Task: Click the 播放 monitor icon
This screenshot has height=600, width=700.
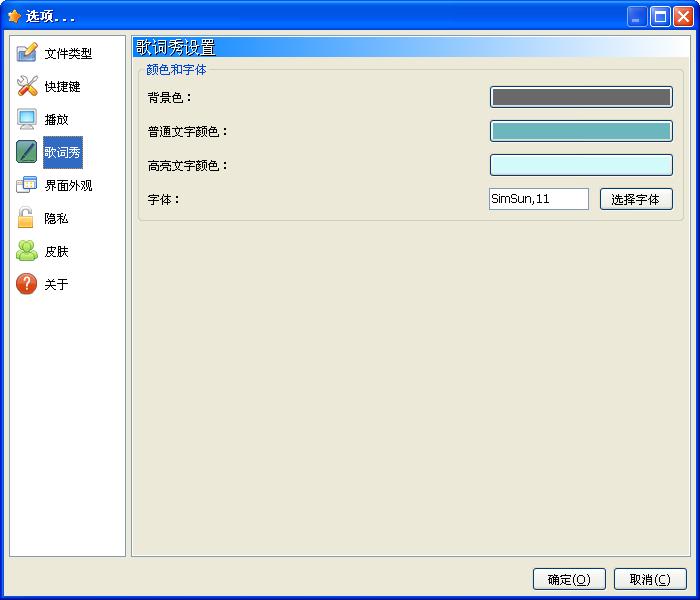Action: pyautogui.click(x=27, y=119)
